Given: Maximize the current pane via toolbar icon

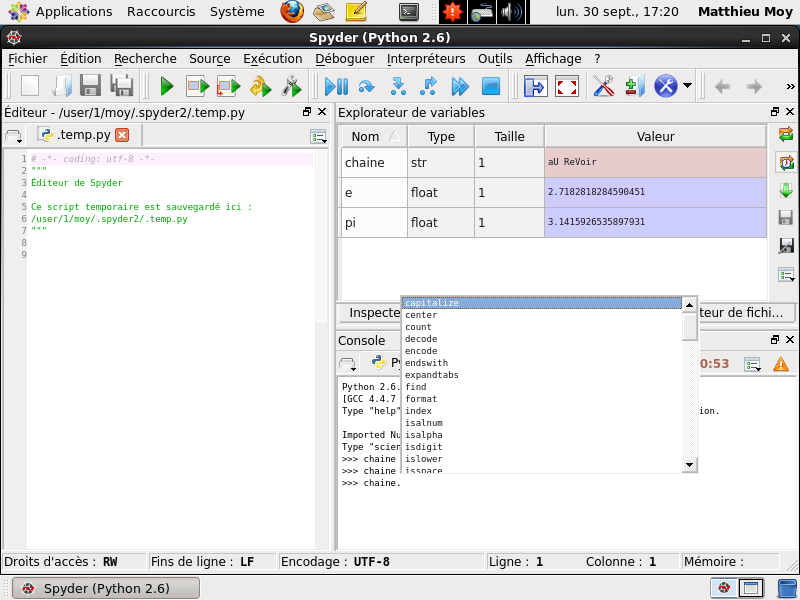Looking at the screenshot, I should 535,86.
